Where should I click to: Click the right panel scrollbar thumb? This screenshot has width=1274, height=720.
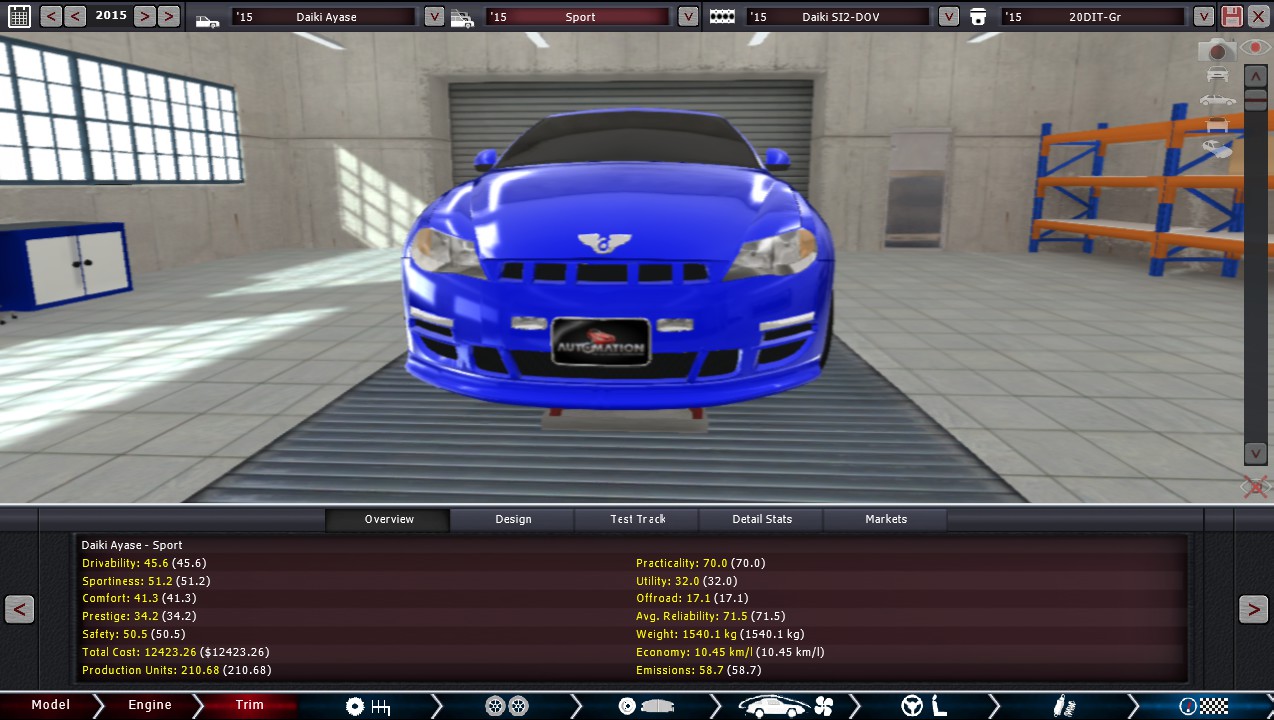pyautogui.click(x=1256, y=99)
